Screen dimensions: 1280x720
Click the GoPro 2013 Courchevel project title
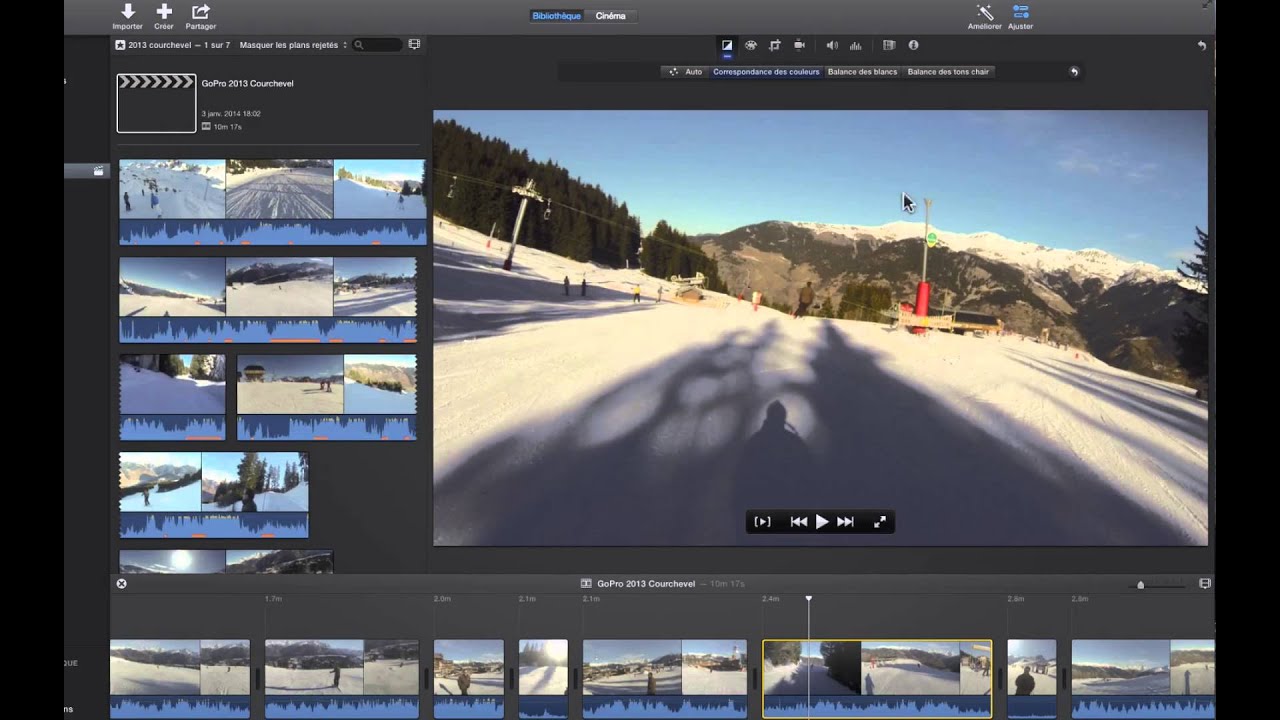[247, 84]
